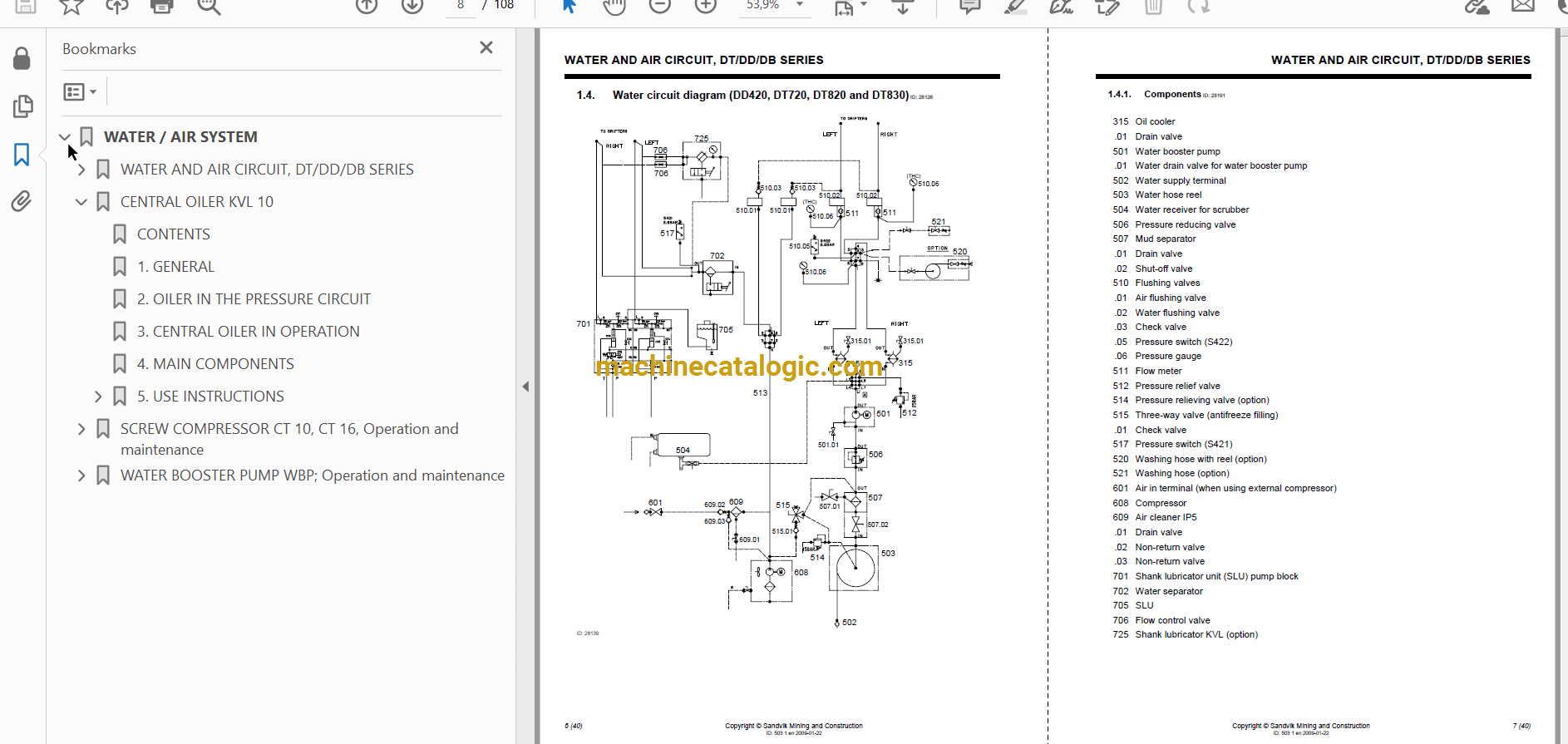Viewport: 1568px width, 744px height.
Task: Open the Page Thumbnails panel icon
Action: click(22, 106)
